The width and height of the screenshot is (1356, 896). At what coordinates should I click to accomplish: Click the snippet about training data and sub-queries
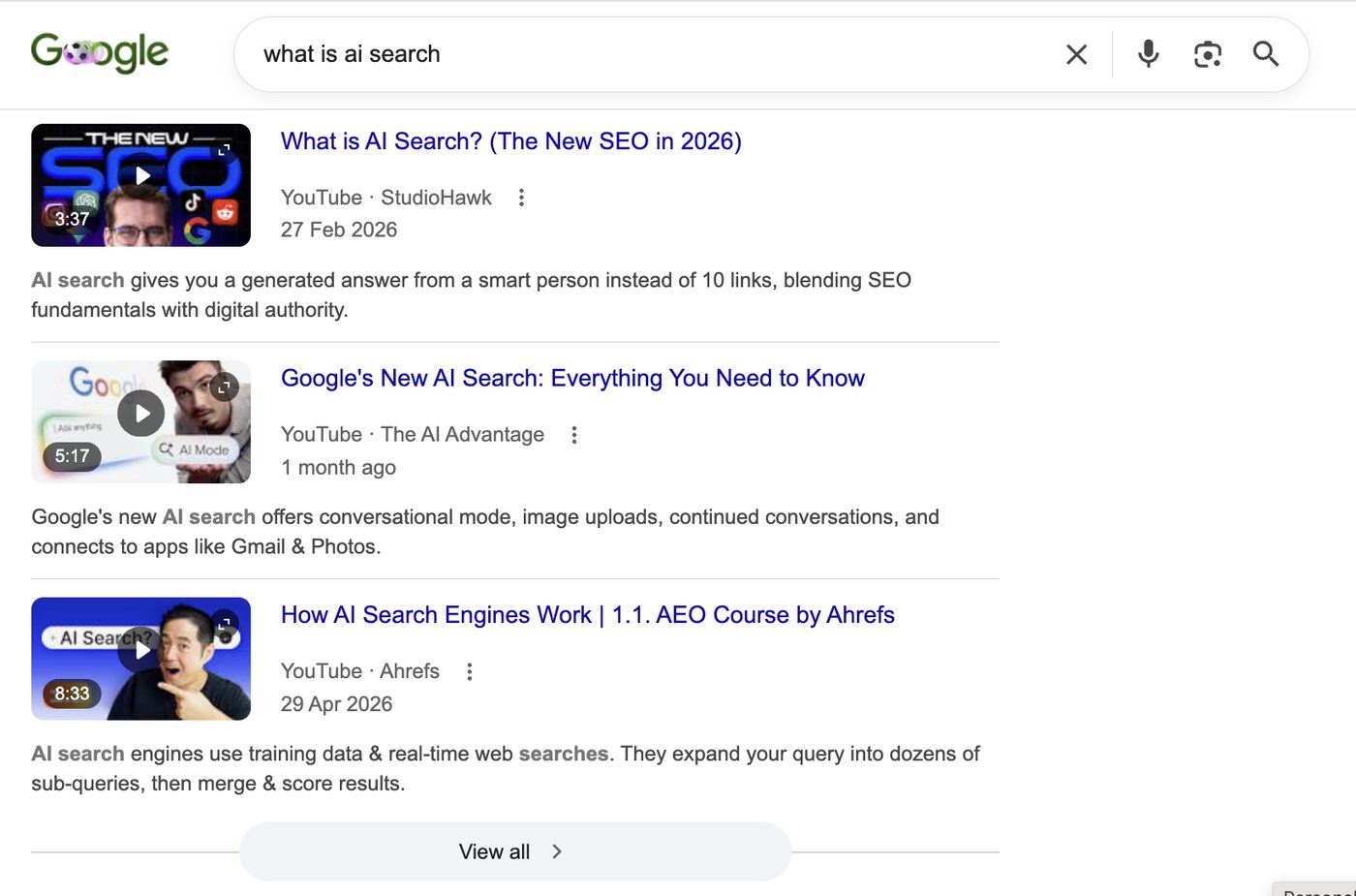506,768
